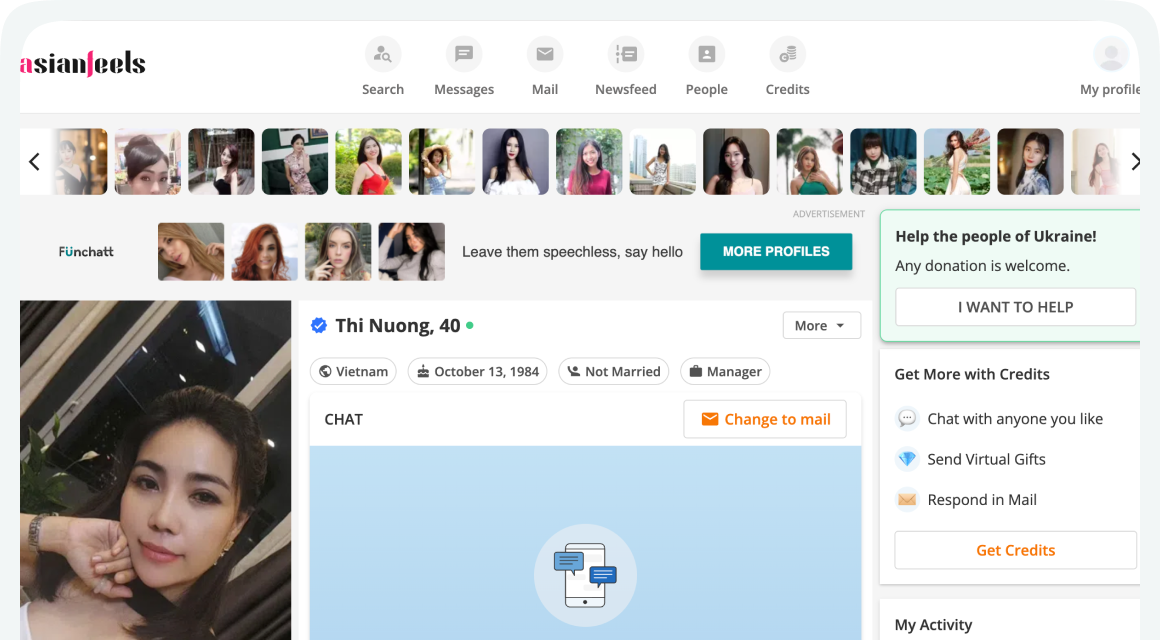This screenshot has height=640, width=1160.
Task: Open My profile avatar icon
Action: point(1110,55)
